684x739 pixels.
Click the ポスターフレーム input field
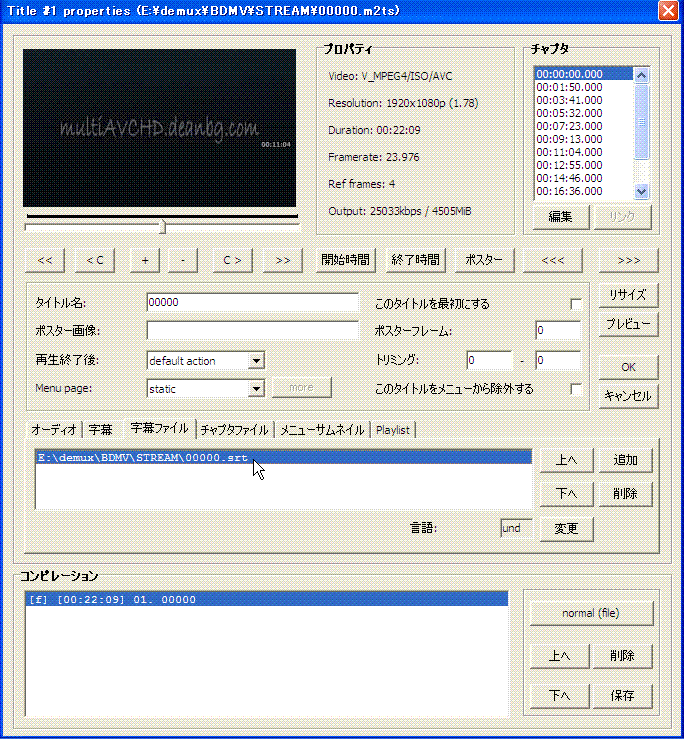tap(558, 330)
